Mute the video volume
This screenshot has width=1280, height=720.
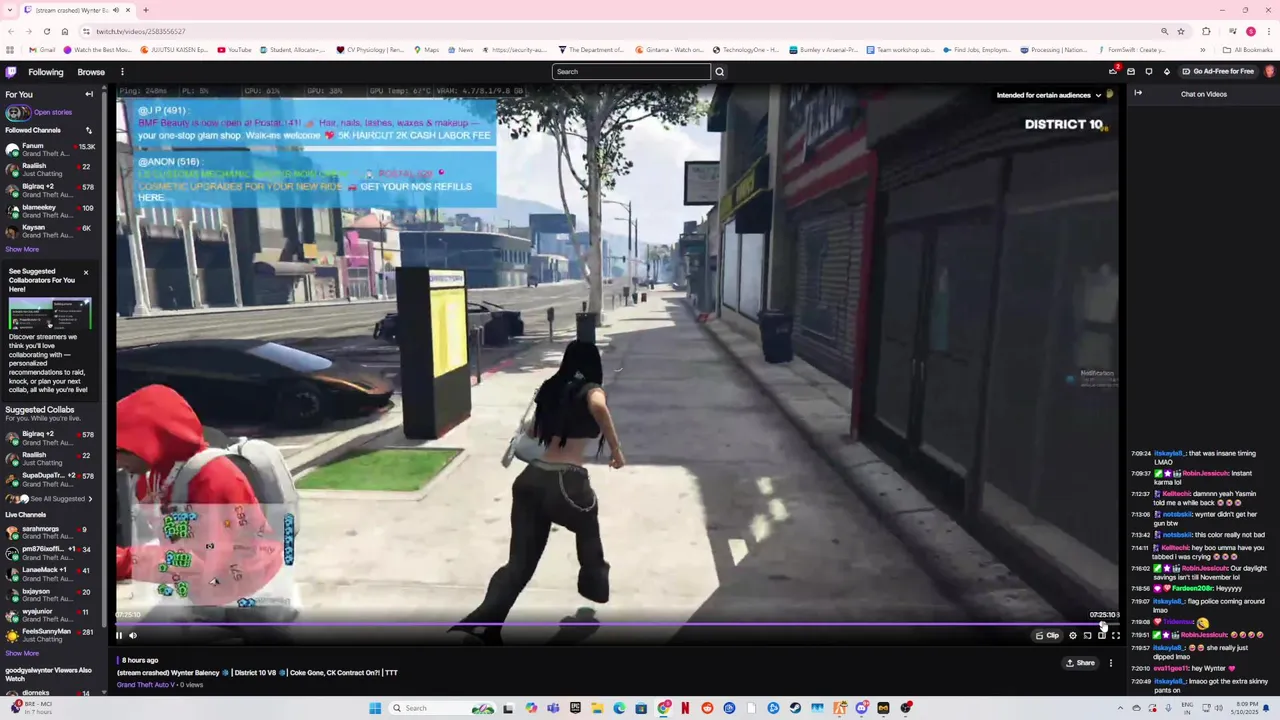click(x=133, y=635)
